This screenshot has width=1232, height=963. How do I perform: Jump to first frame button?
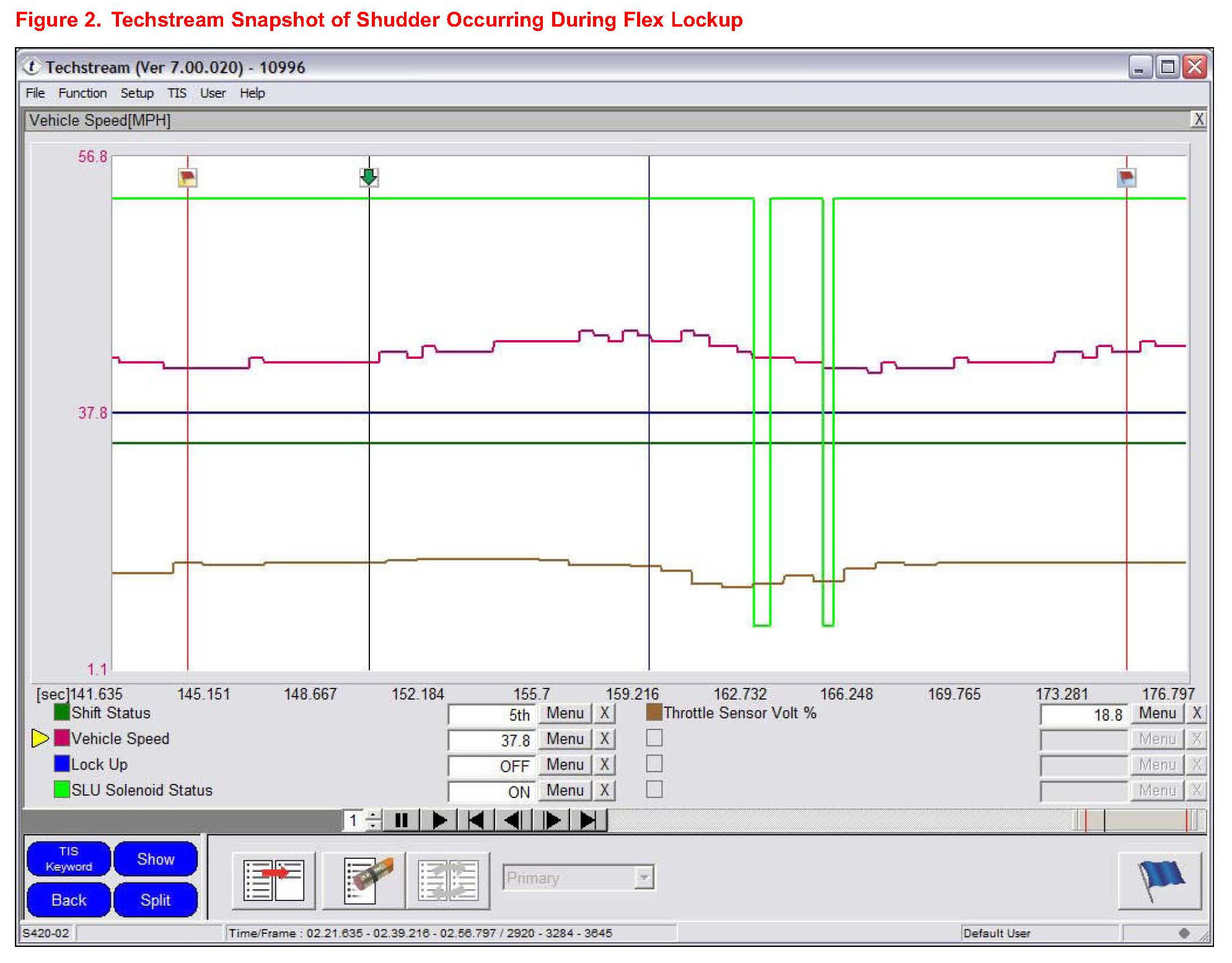(x=476, y=820)
